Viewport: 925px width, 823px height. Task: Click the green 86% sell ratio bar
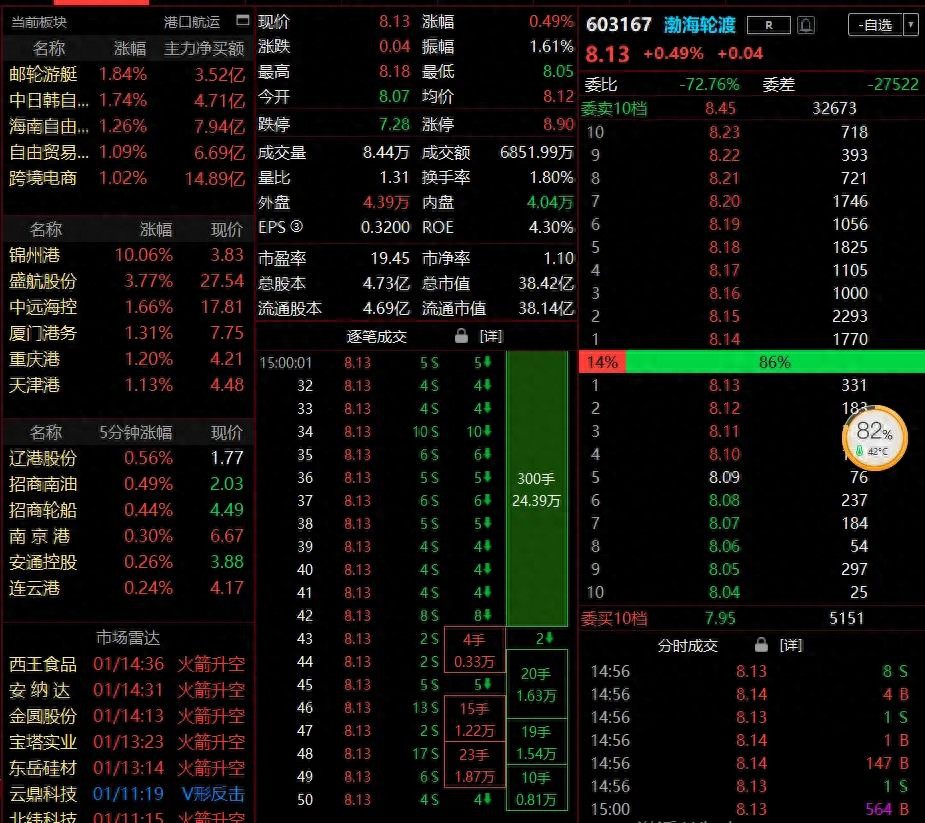774,363
